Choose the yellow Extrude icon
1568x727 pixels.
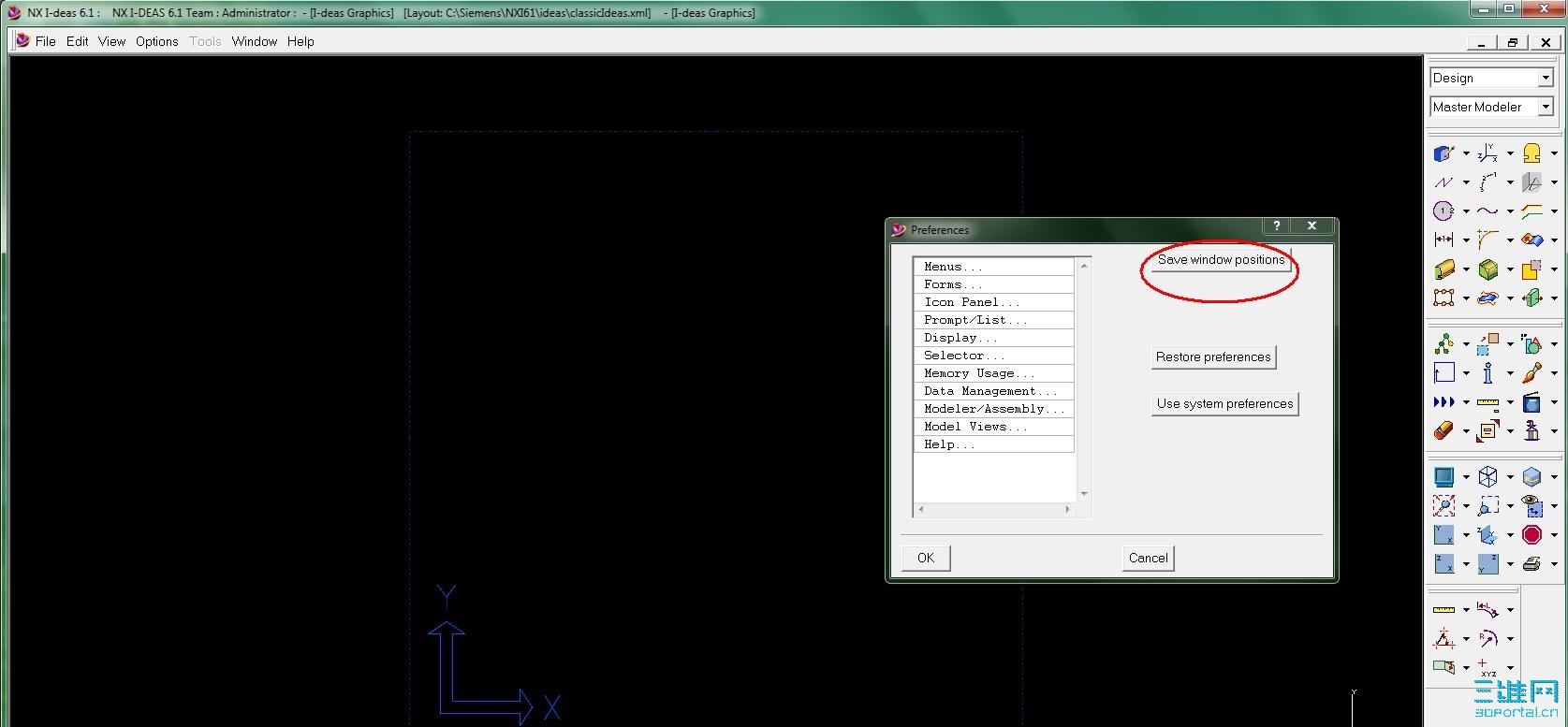coord(1444,269)
